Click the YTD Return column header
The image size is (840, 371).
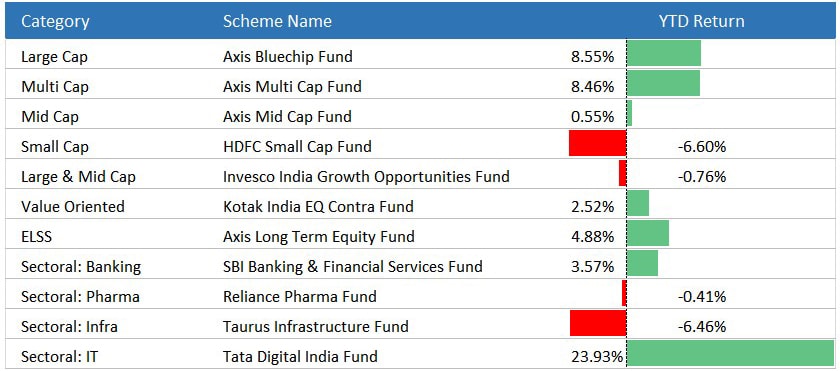coord(701,21)
